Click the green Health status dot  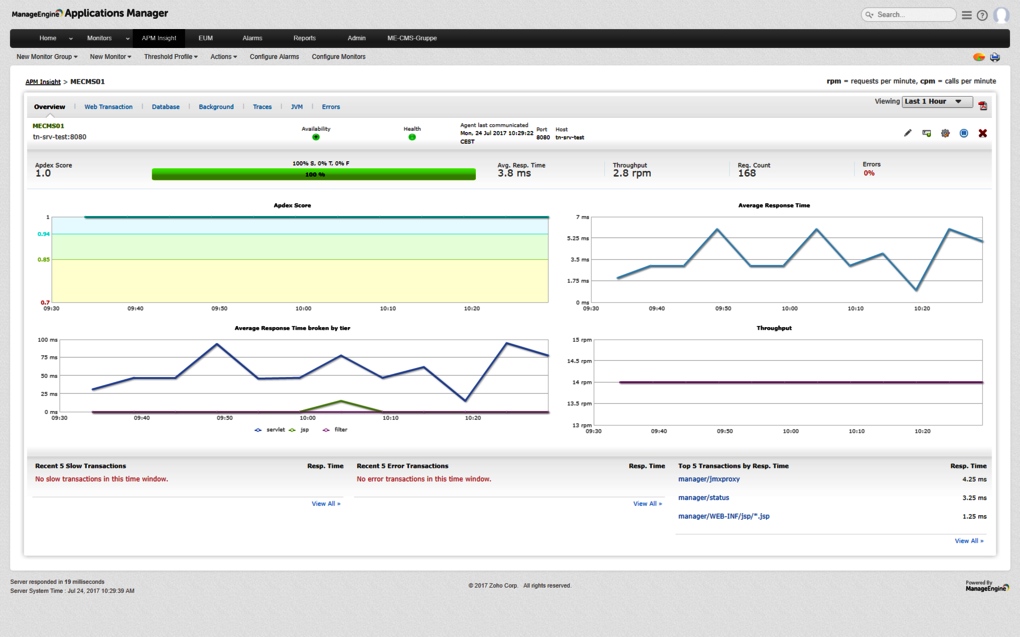click(x=412, y=137)
